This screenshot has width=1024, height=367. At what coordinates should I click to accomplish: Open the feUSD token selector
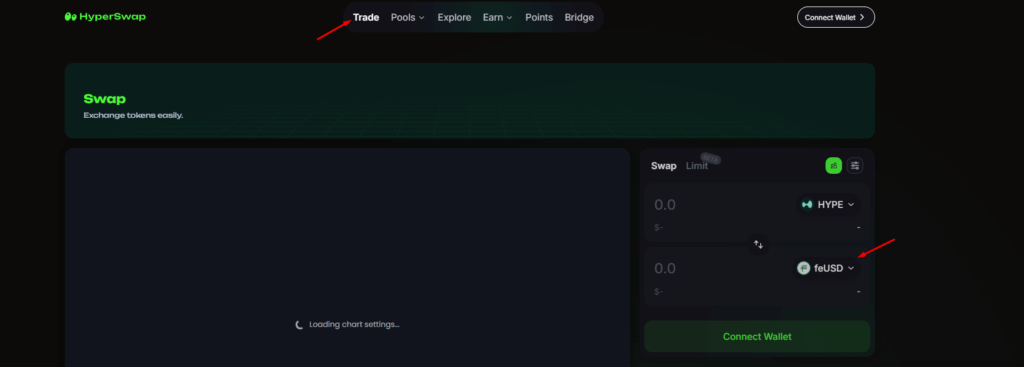825,268
